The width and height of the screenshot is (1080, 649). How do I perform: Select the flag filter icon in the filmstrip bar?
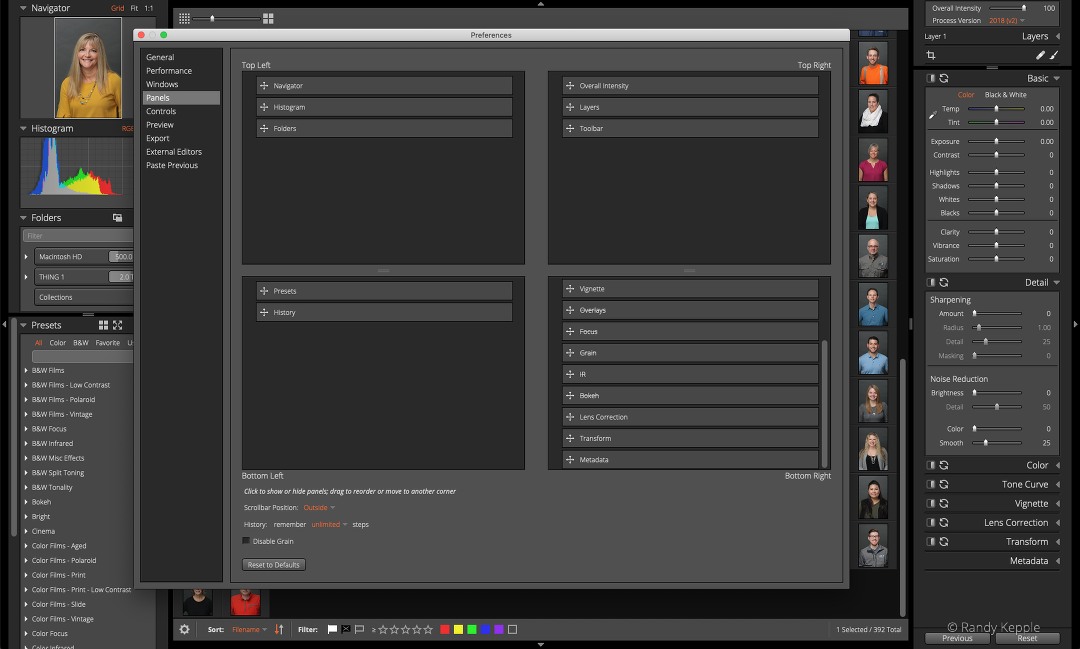click(x=332, y=630)
